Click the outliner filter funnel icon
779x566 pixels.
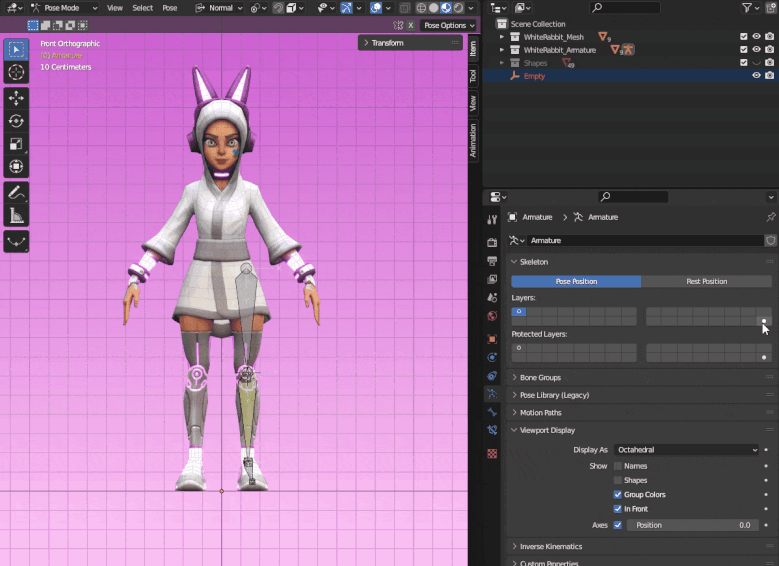(747, 8)
